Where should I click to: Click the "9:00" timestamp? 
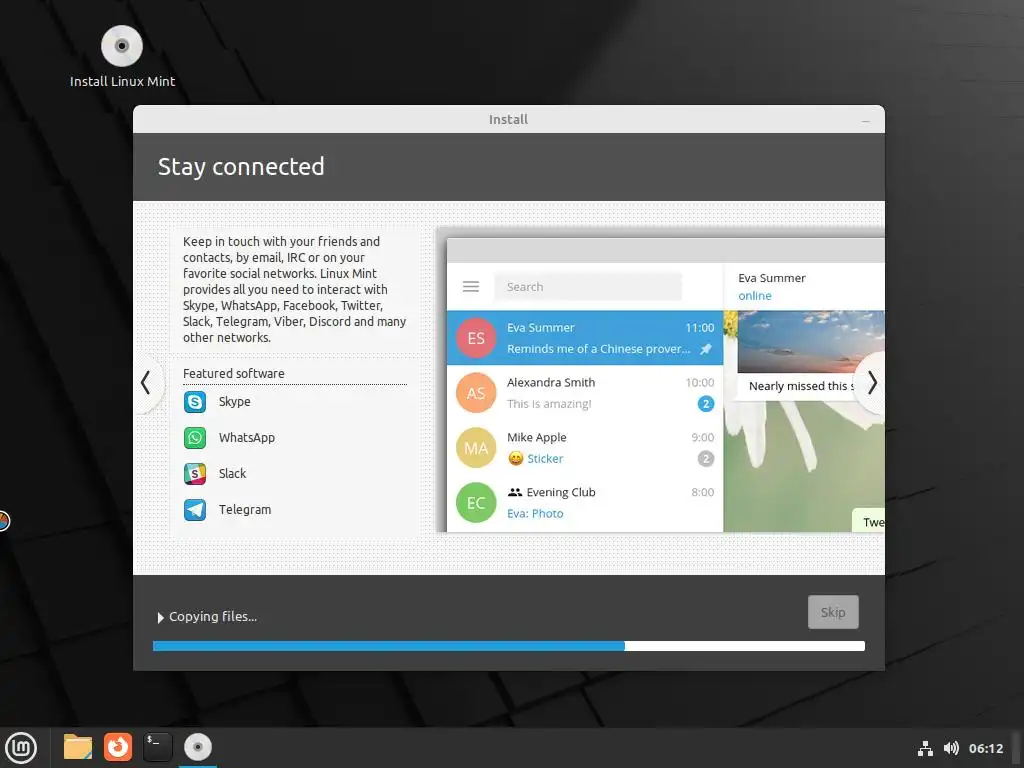point(703,438)
